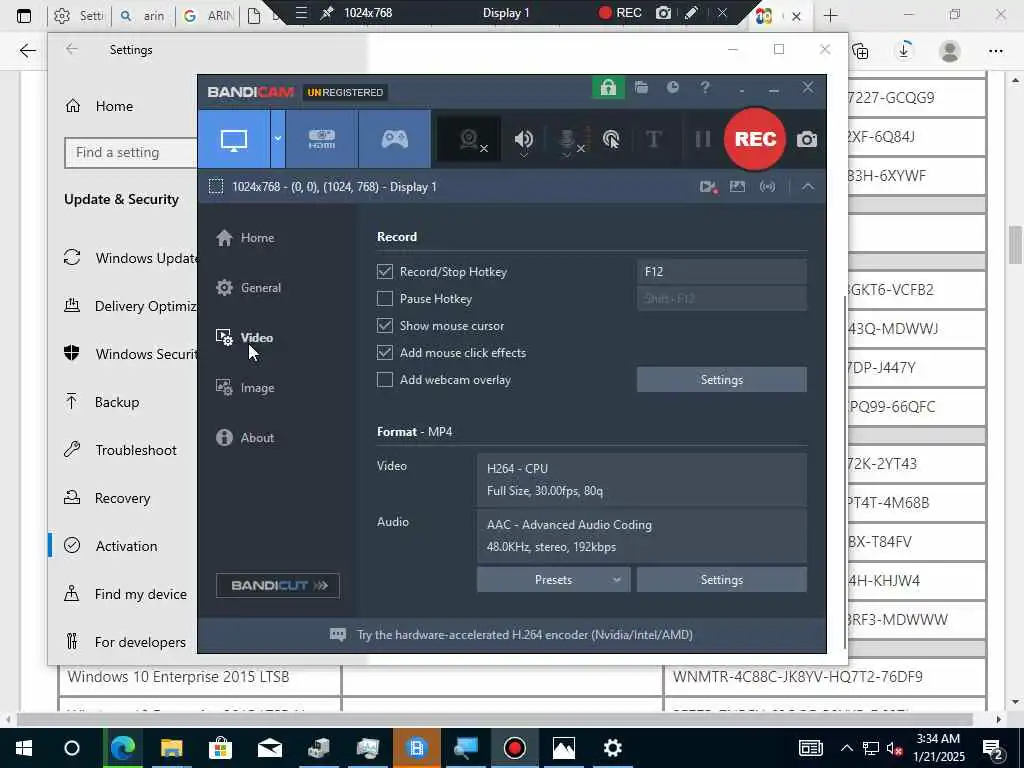The image size is (1024, 768).
Task: Open Delivery Optimization in Settings
Action: tap(130, 306)
